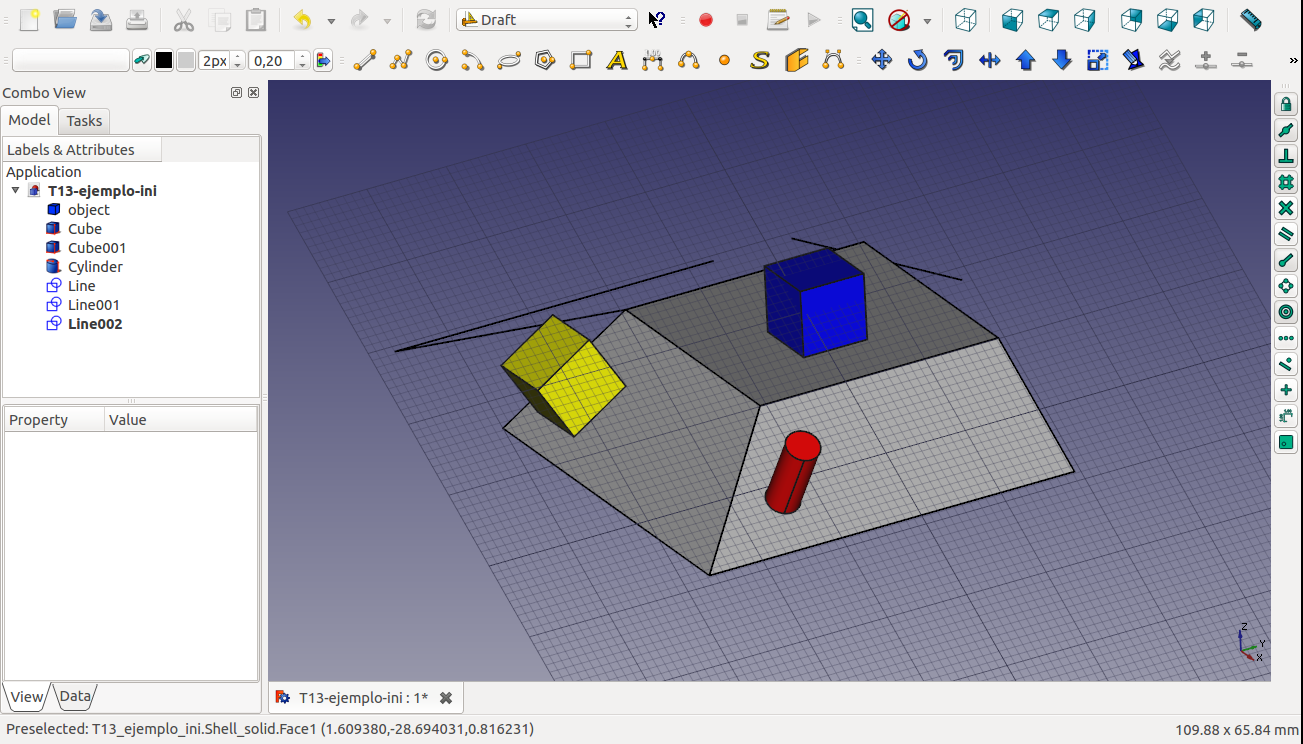Select Cylinder in the model tree
This screenshot has height=744, width=1303.
click(95, 267)
